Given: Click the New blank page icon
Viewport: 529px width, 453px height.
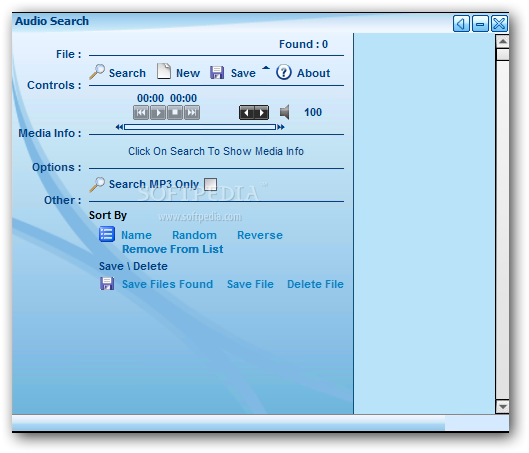Looking at the screenshot, I should [x=164, y=72].
